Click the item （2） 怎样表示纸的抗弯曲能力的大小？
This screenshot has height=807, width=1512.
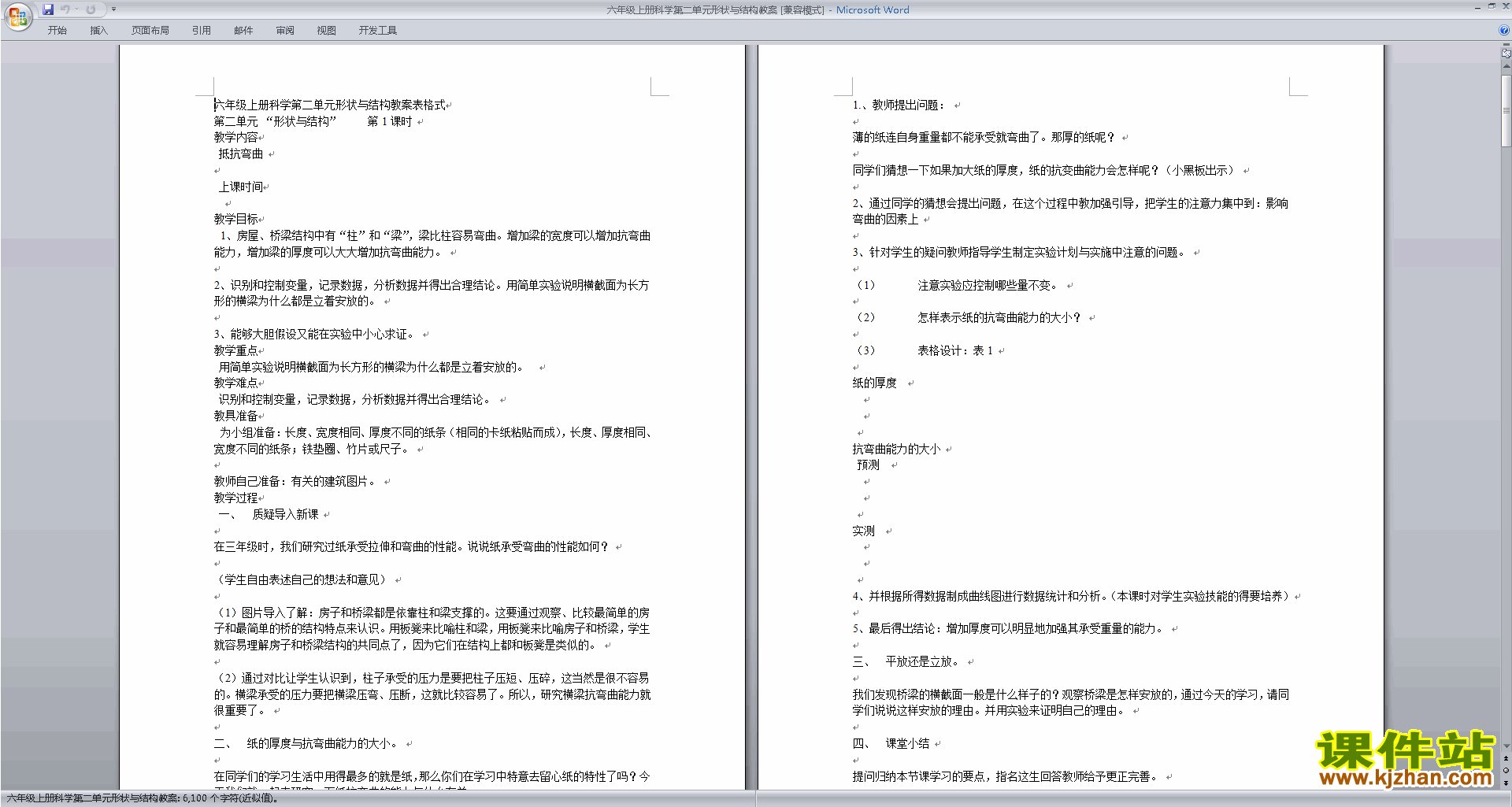pyautogui.click(x=970, y=317)
